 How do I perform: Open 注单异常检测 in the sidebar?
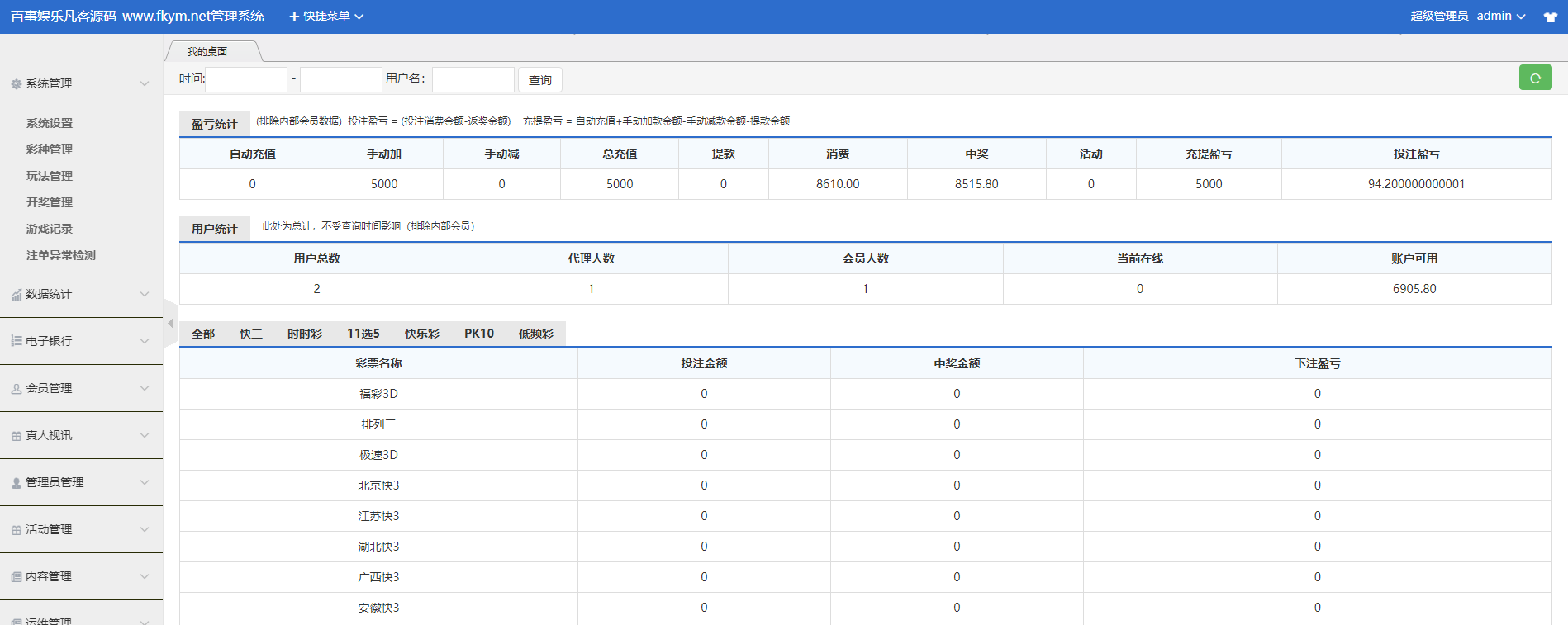point(61,255)
